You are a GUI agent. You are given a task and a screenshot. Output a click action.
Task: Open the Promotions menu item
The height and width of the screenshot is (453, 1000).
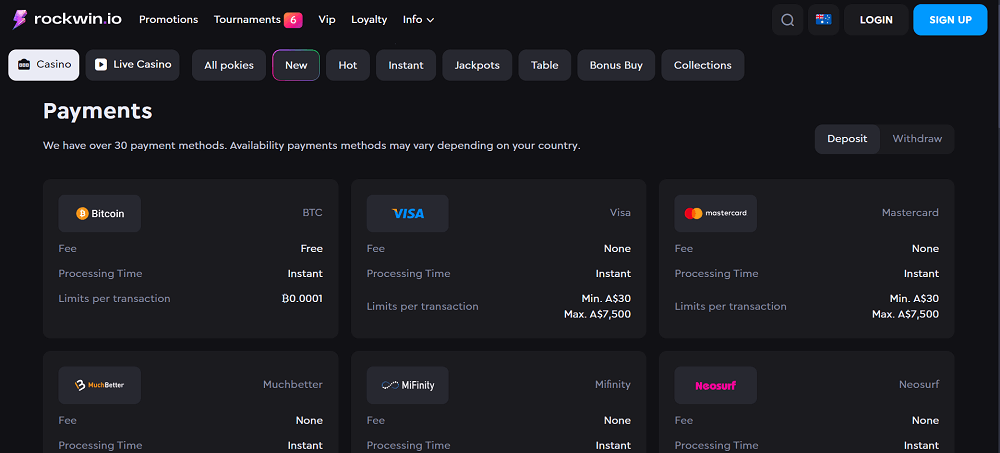[x=168, y=20]
